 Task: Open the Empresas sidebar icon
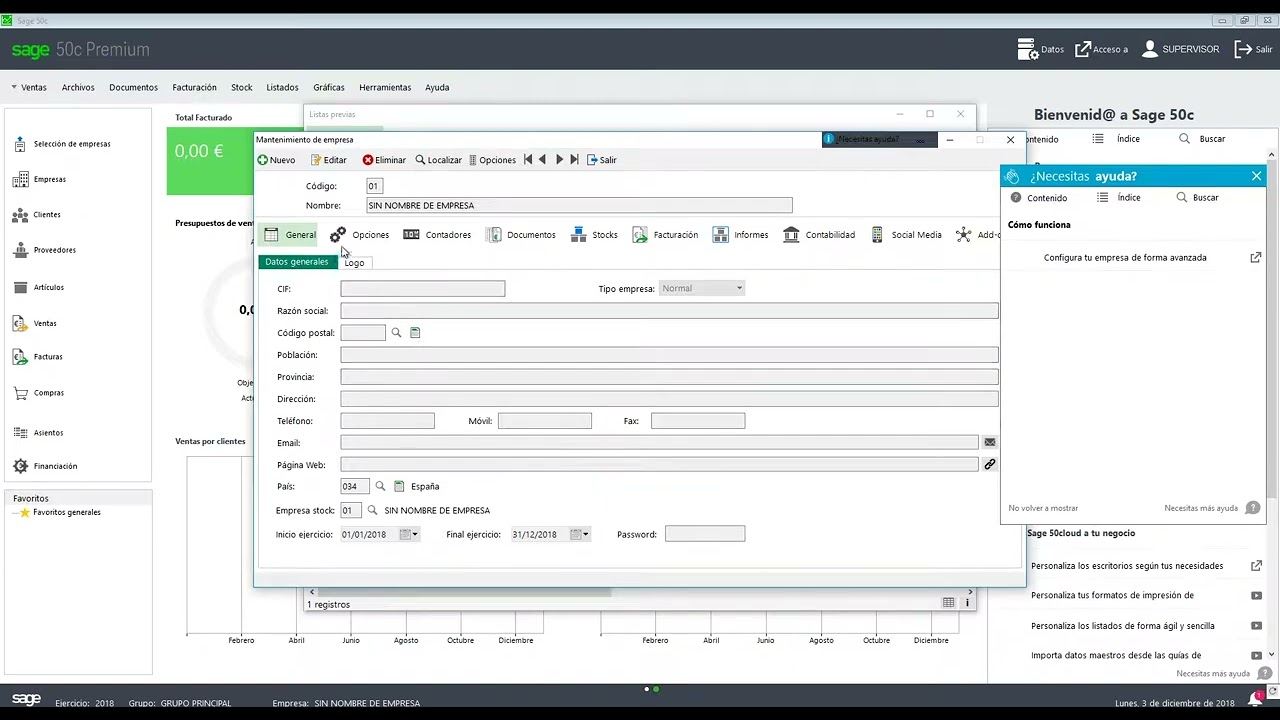20,180
